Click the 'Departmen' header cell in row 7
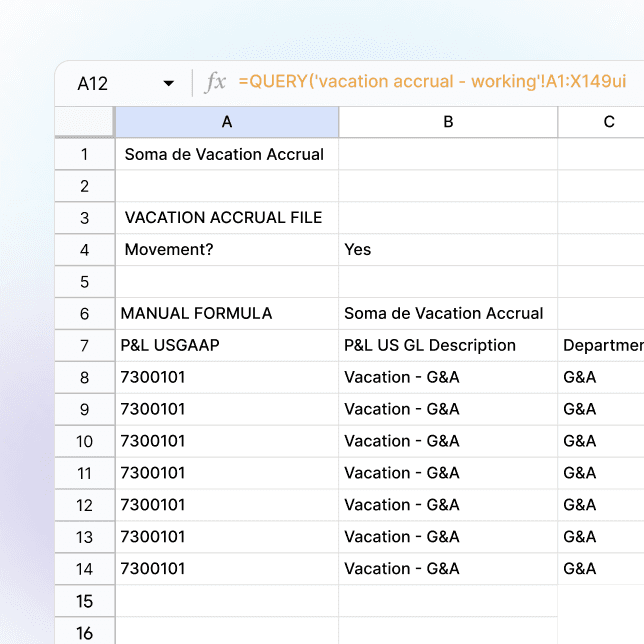The image size is (644, 644). 601,345
